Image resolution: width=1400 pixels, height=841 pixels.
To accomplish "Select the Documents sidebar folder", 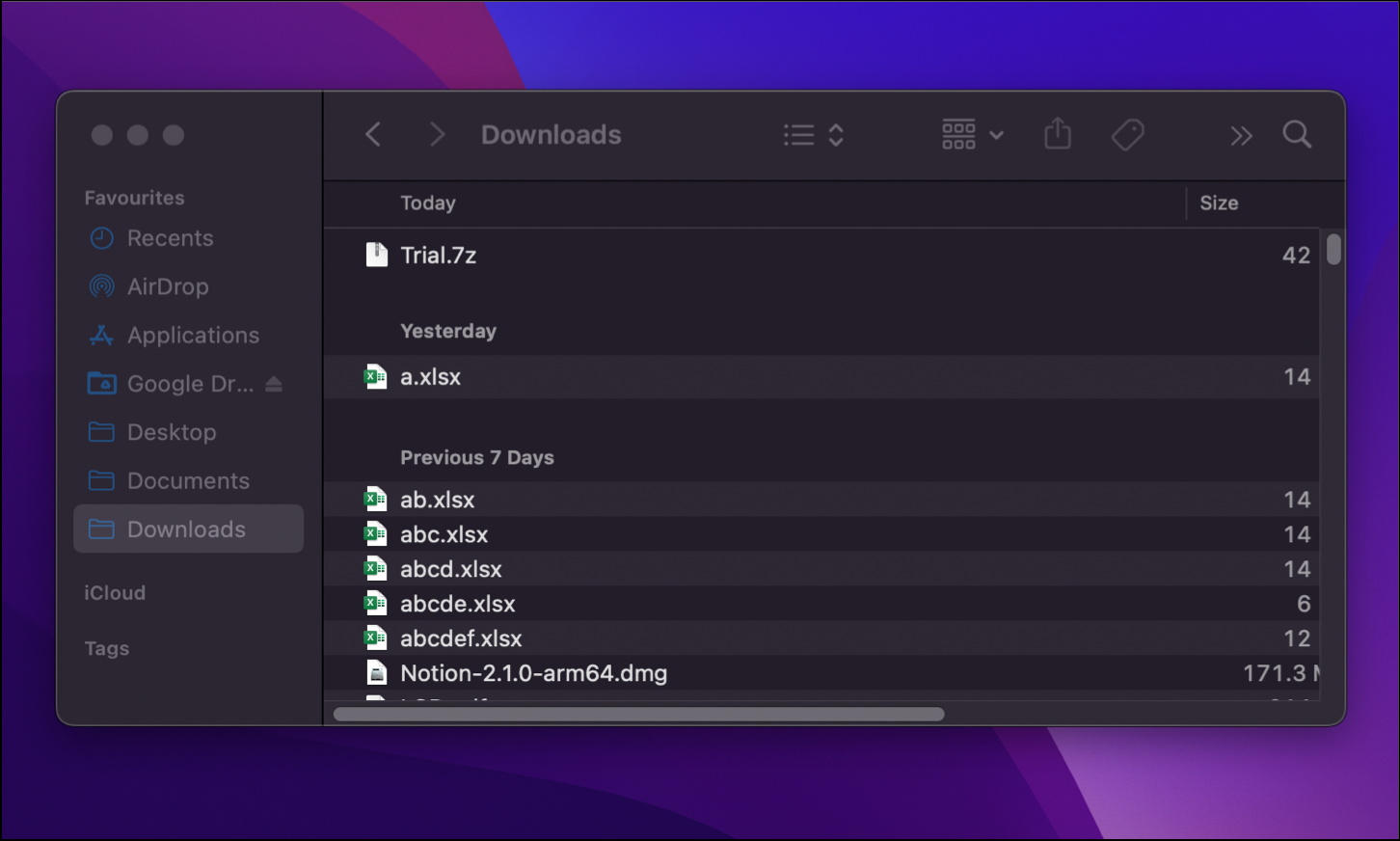I will tap(188, 480).
